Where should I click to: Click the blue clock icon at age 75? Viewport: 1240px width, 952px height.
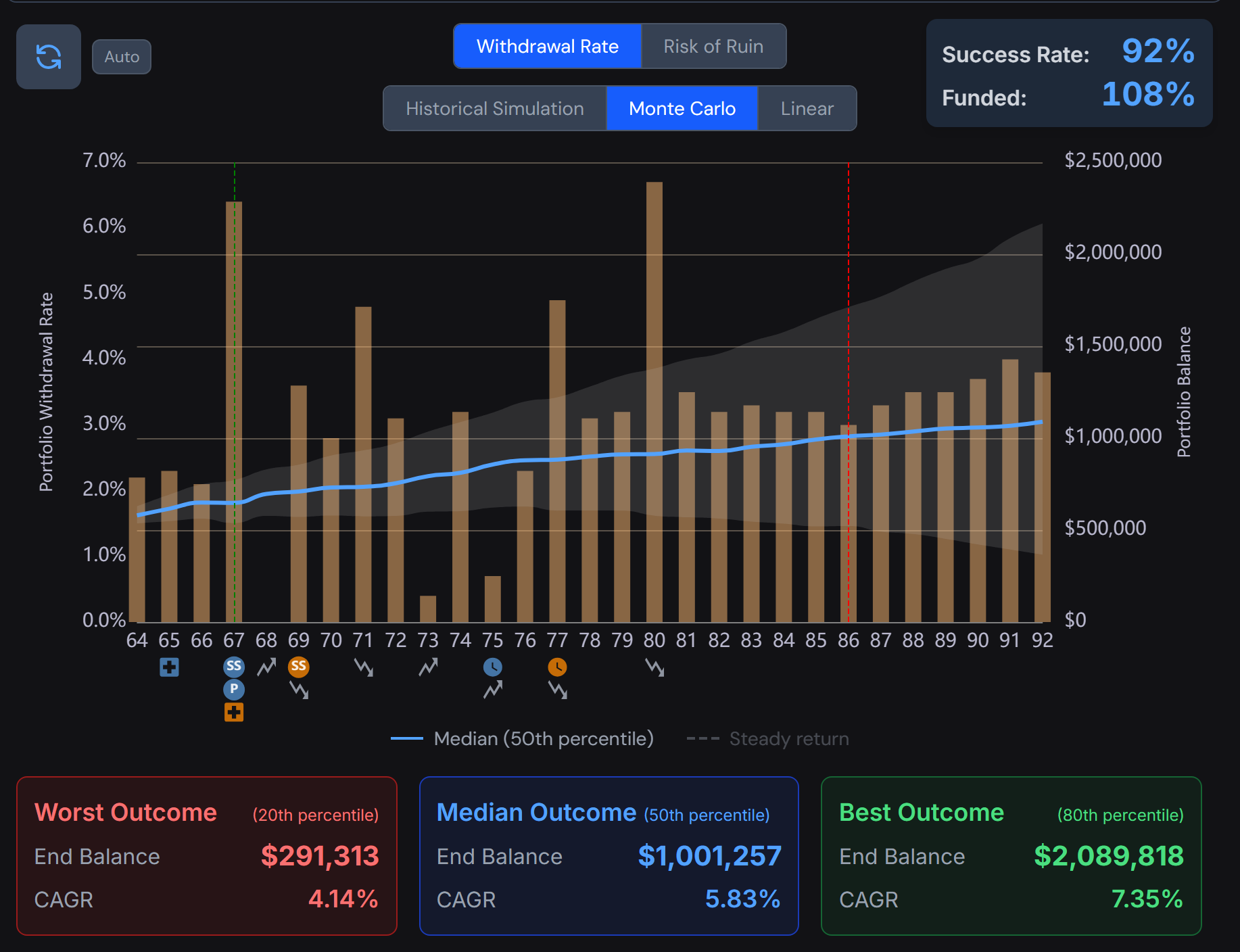(493, 667)
